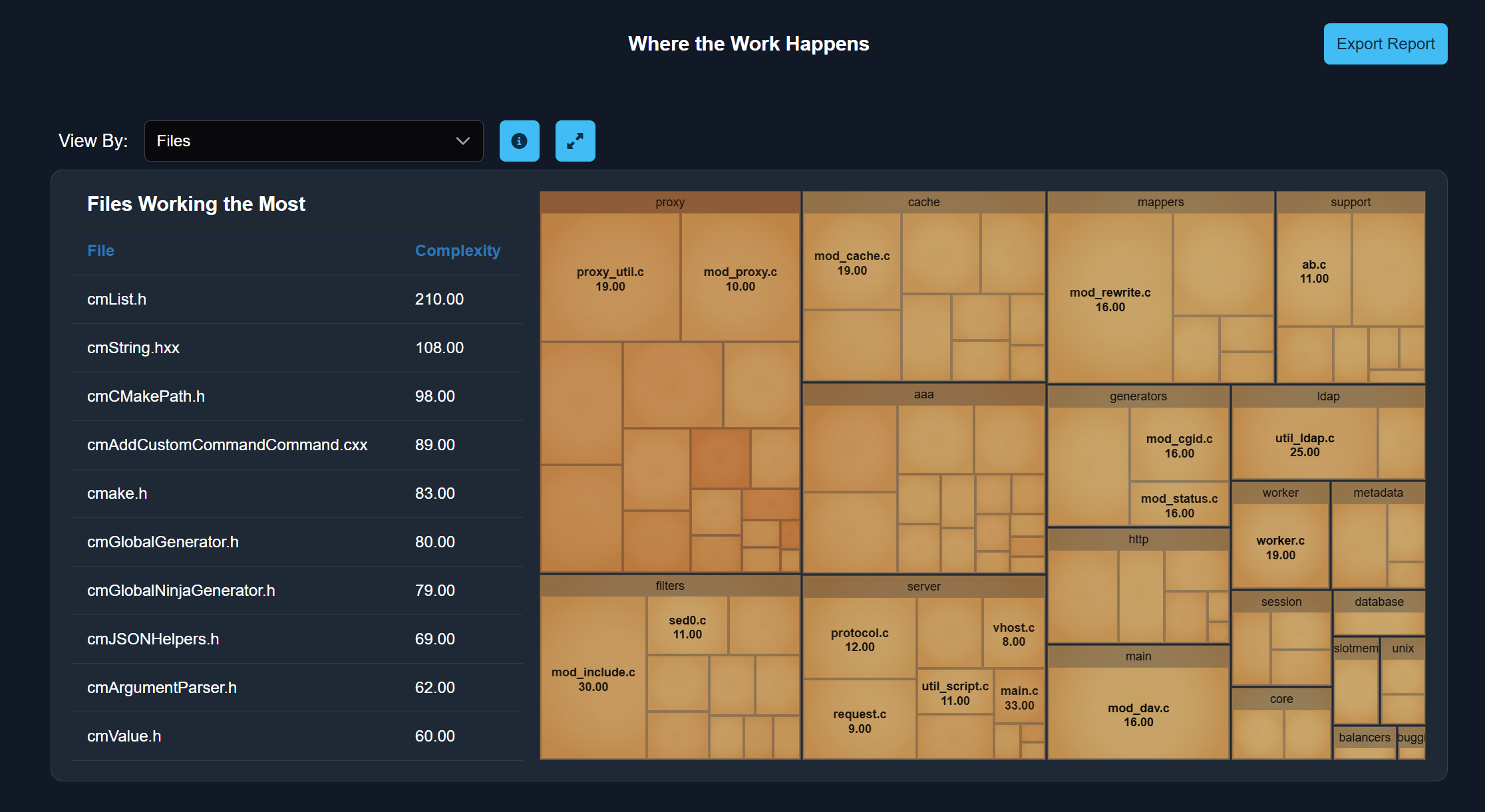The image size is (1485, 812).
Task: Click the info icon button
Action: (519, 141)
